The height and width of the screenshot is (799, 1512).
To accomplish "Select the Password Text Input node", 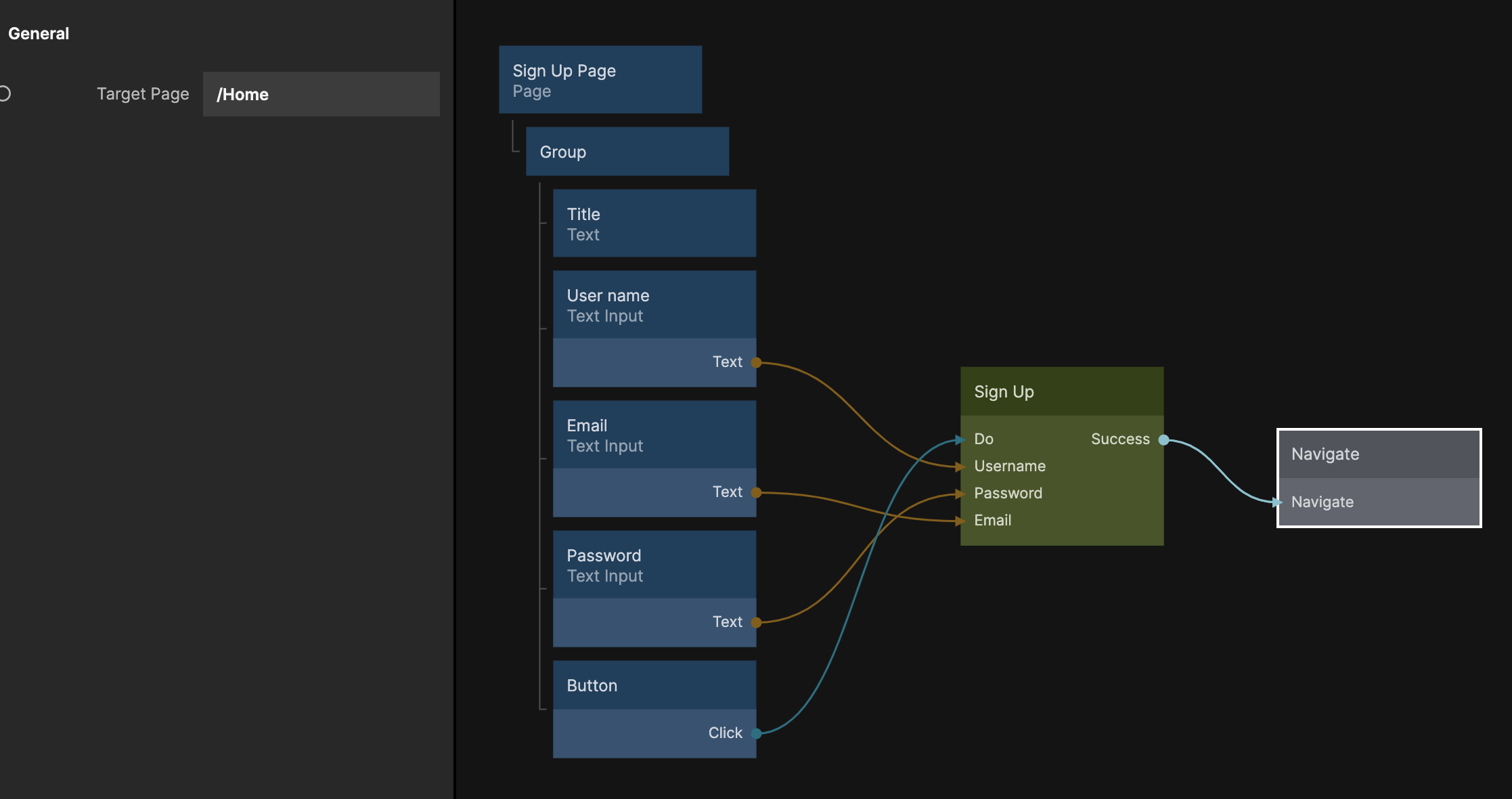I will pyautogui.click(x=654, y=565).
